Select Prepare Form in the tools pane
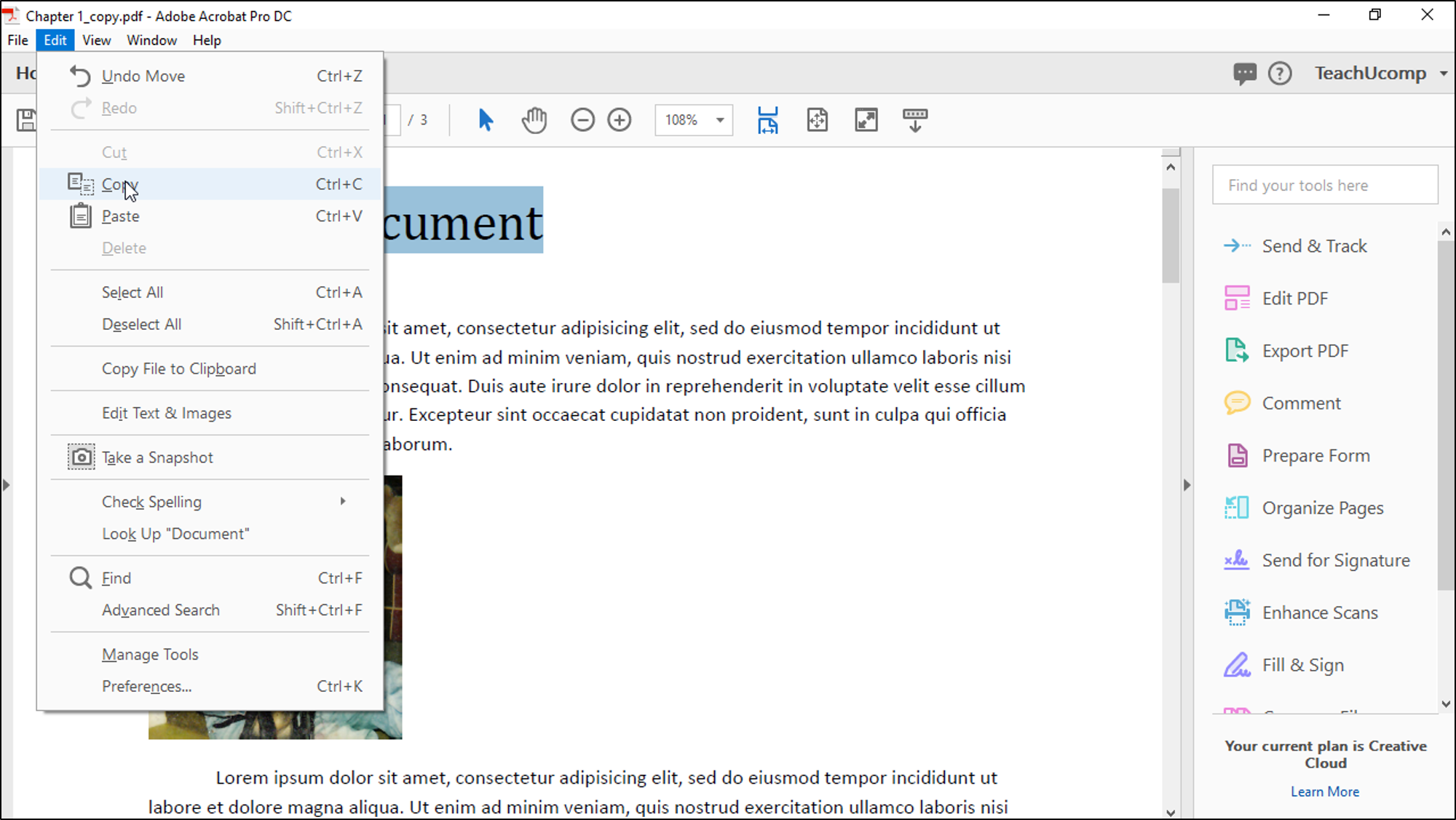The width and height of the screenshot is (1456, 820). click(x=1315, y=455)
